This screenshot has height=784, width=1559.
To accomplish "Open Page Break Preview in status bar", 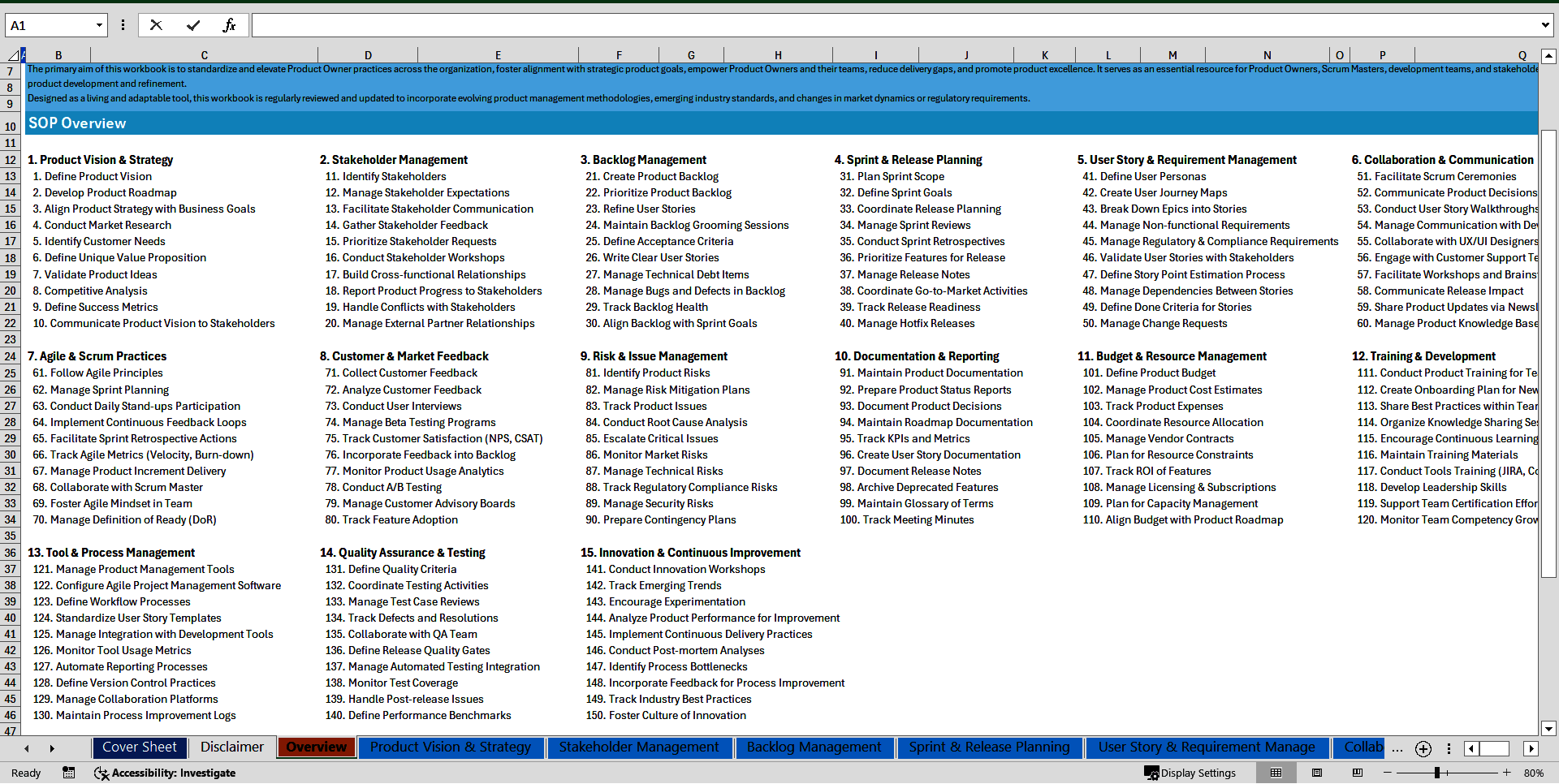I will 1358,773.
